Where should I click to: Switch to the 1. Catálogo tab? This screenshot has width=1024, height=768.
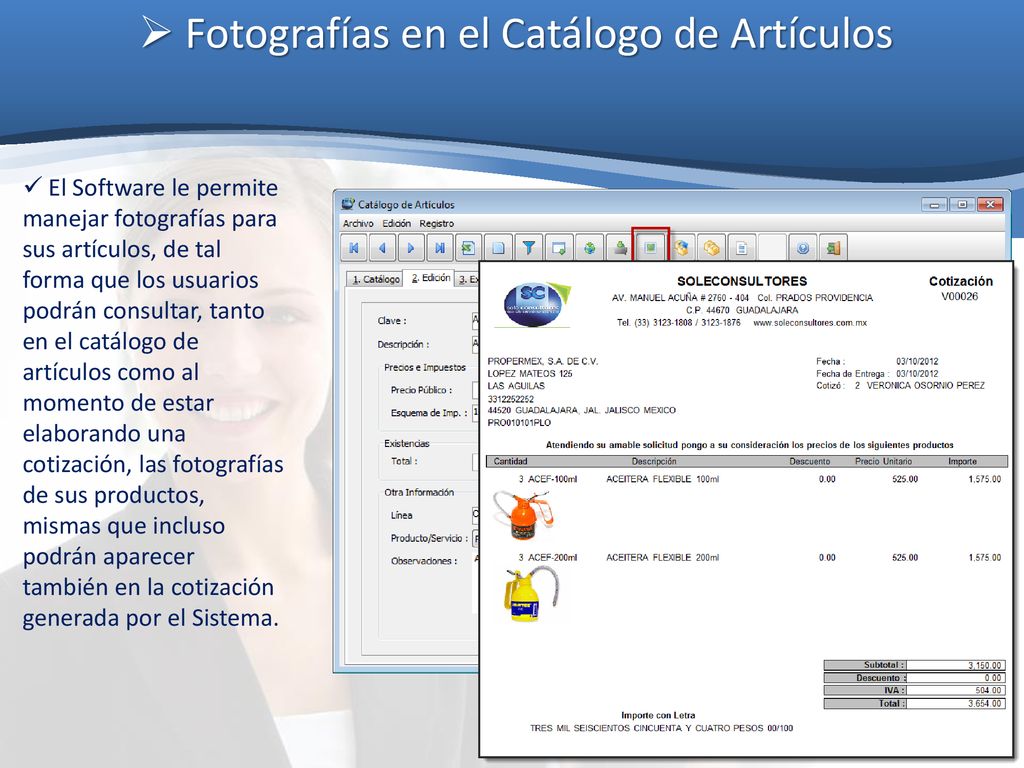click(375, 279)
